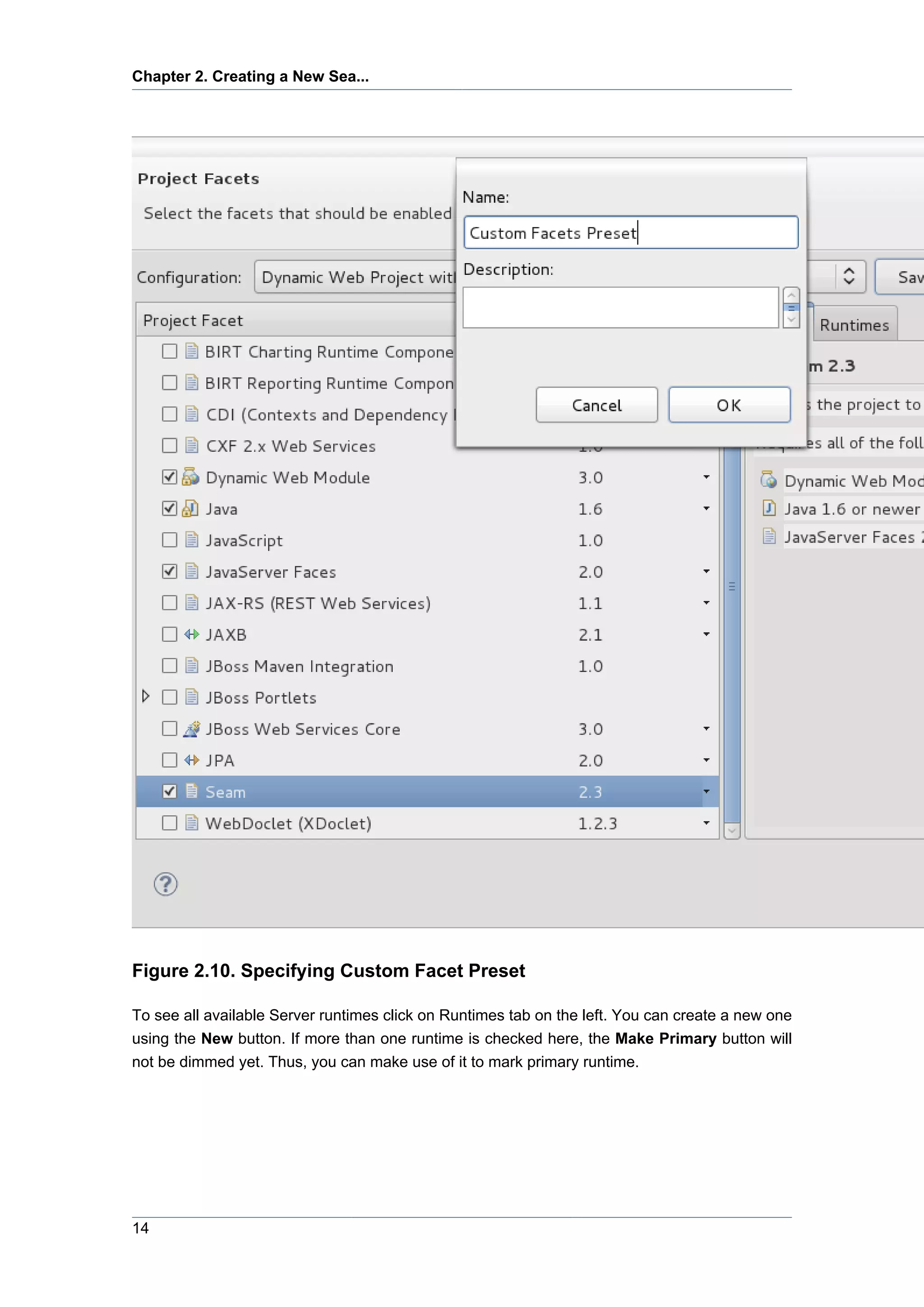
Task: Click JavaServer Faces requirement icon in details
Action: click(769, 536)
